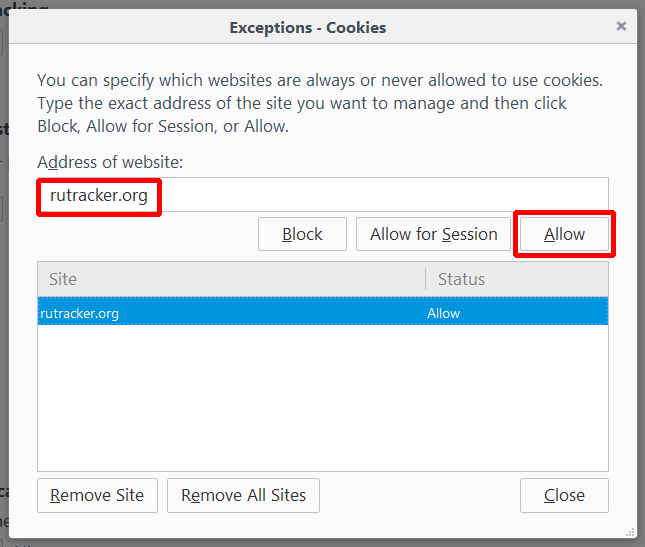
Task: Click the cookie exceptions description text
Action: [x=320, y=102]
